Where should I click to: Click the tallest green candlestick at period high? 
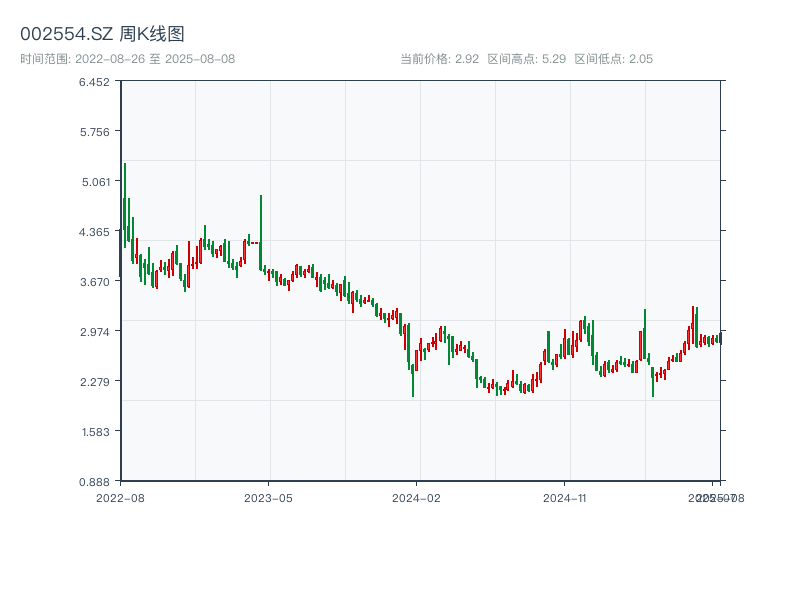click(124, 206)
